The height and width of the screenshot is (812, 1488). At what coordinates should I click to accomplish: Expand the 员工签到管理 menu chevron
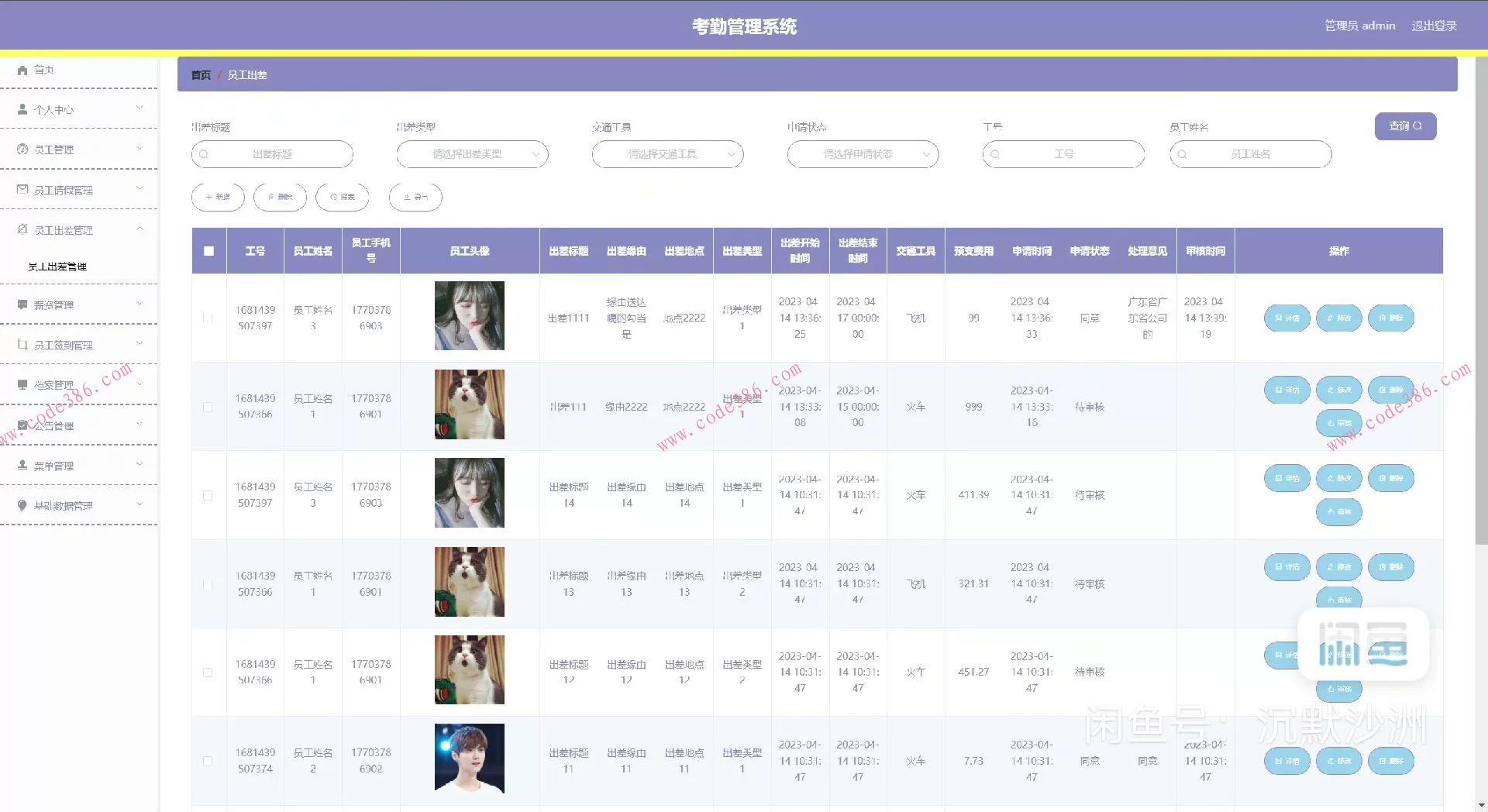click(x=139, y=343)
